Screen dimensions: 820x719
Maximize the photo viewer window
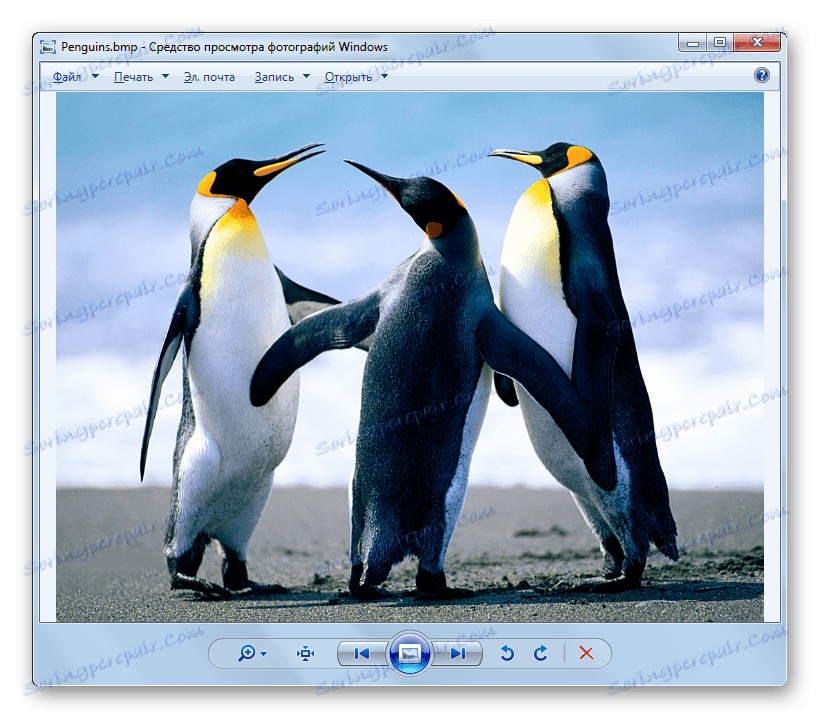point(720,43)
